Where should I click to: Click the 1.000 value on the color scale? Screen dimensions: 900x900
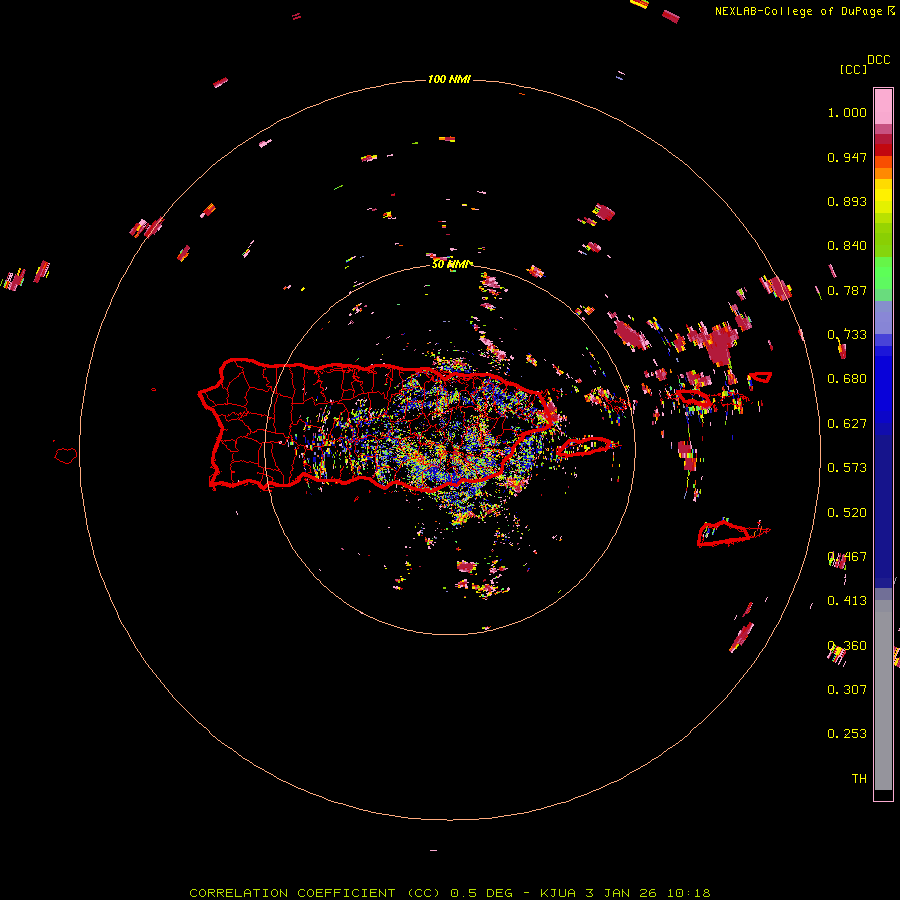[847, 112]
